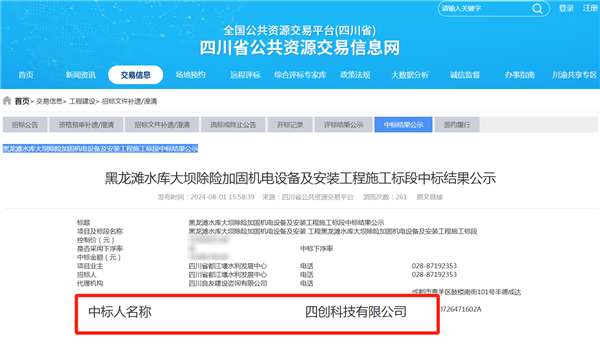
Task: Switch to 招标公告 tab
Action: click(x=25, y=125)
